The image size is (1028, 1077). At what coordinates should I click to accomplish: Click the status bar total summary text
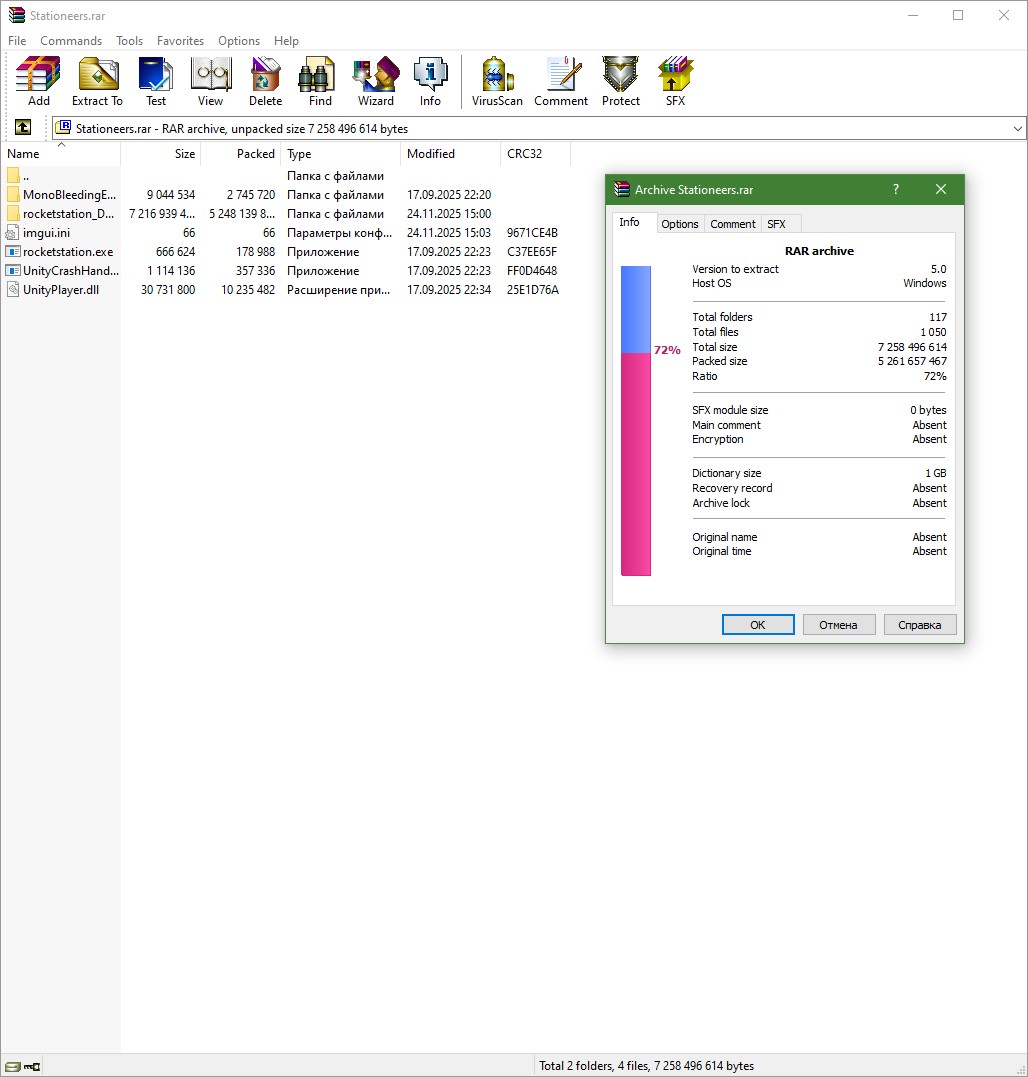tap(646, 1065)
